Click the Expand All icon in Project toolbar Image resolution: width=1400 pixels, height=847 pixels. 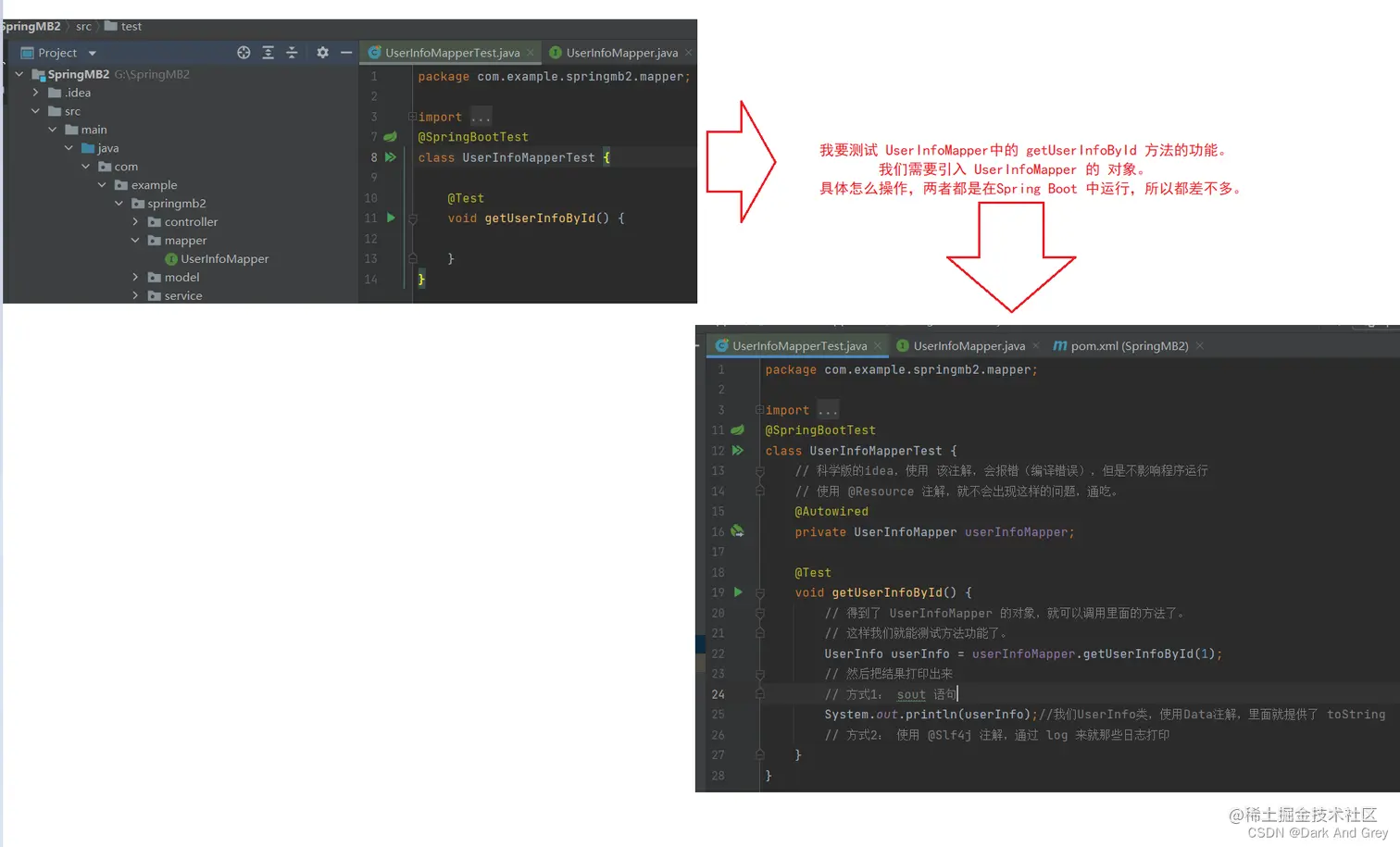coord(268,53)
